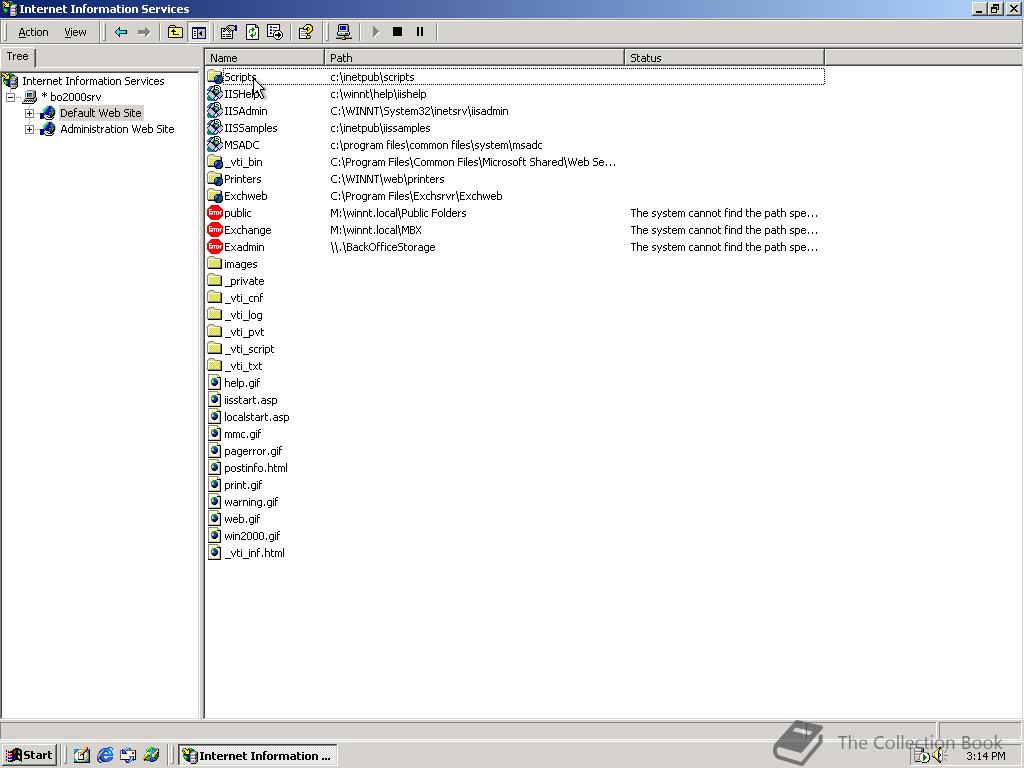Click the Refresh toolbar icon
This screenshot has height=768, width=1024.
tap(252, 32)
